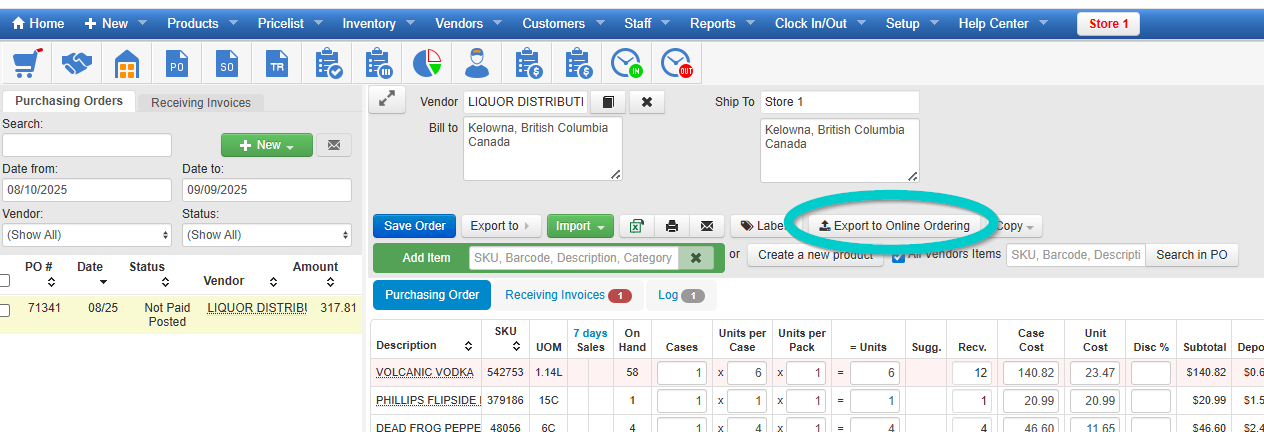Viewport: 1264px width, 432px height.
Task: Click the staff person icon
Action: [x=477, y=64]
